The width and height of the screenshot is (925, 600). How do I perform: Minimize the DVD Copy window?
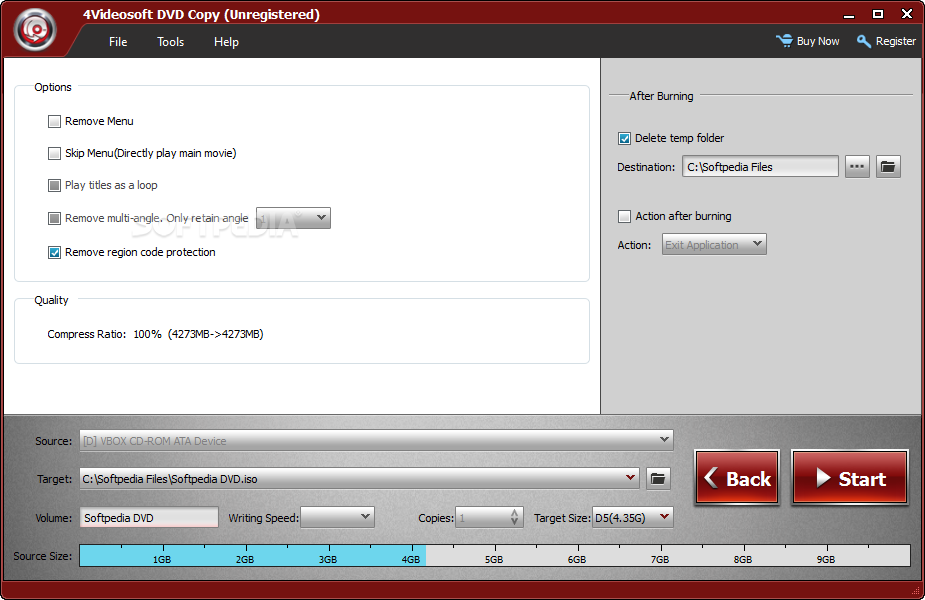point(849,15)
